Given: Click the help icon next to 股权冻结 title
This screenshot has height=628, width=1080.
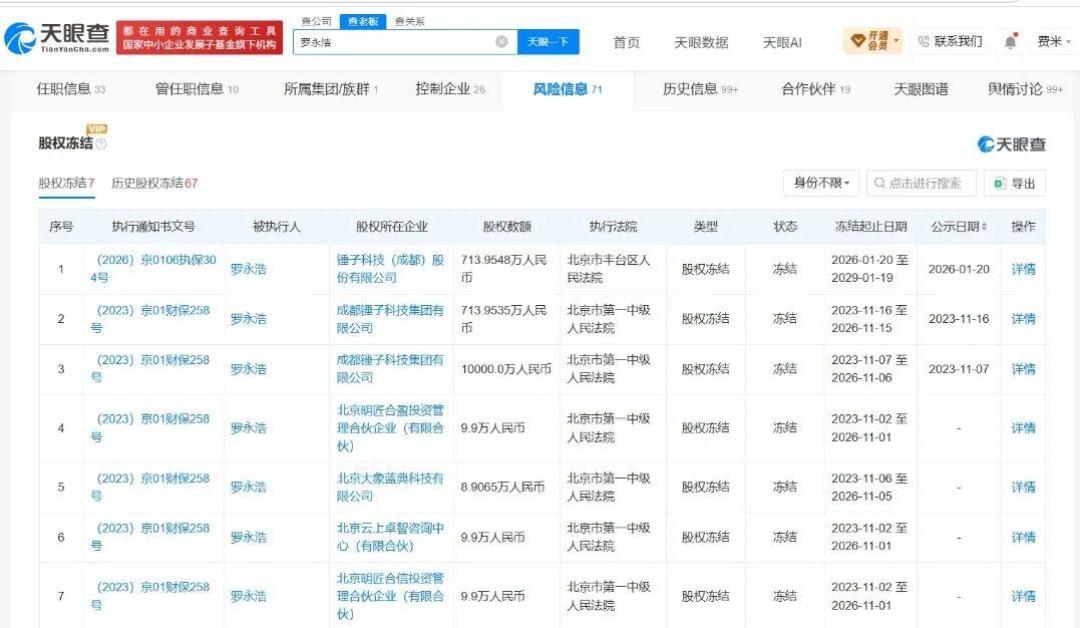Looking at the screenshot, I should click(x=101, y=144).
